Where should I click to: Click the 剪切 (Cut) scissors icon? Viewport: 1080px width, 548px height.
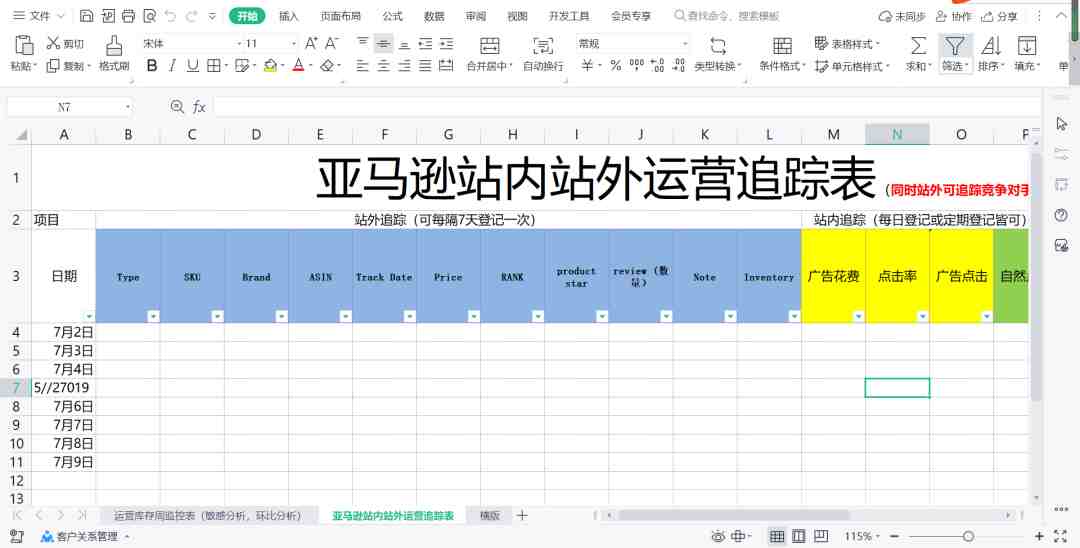pos(53,43)
